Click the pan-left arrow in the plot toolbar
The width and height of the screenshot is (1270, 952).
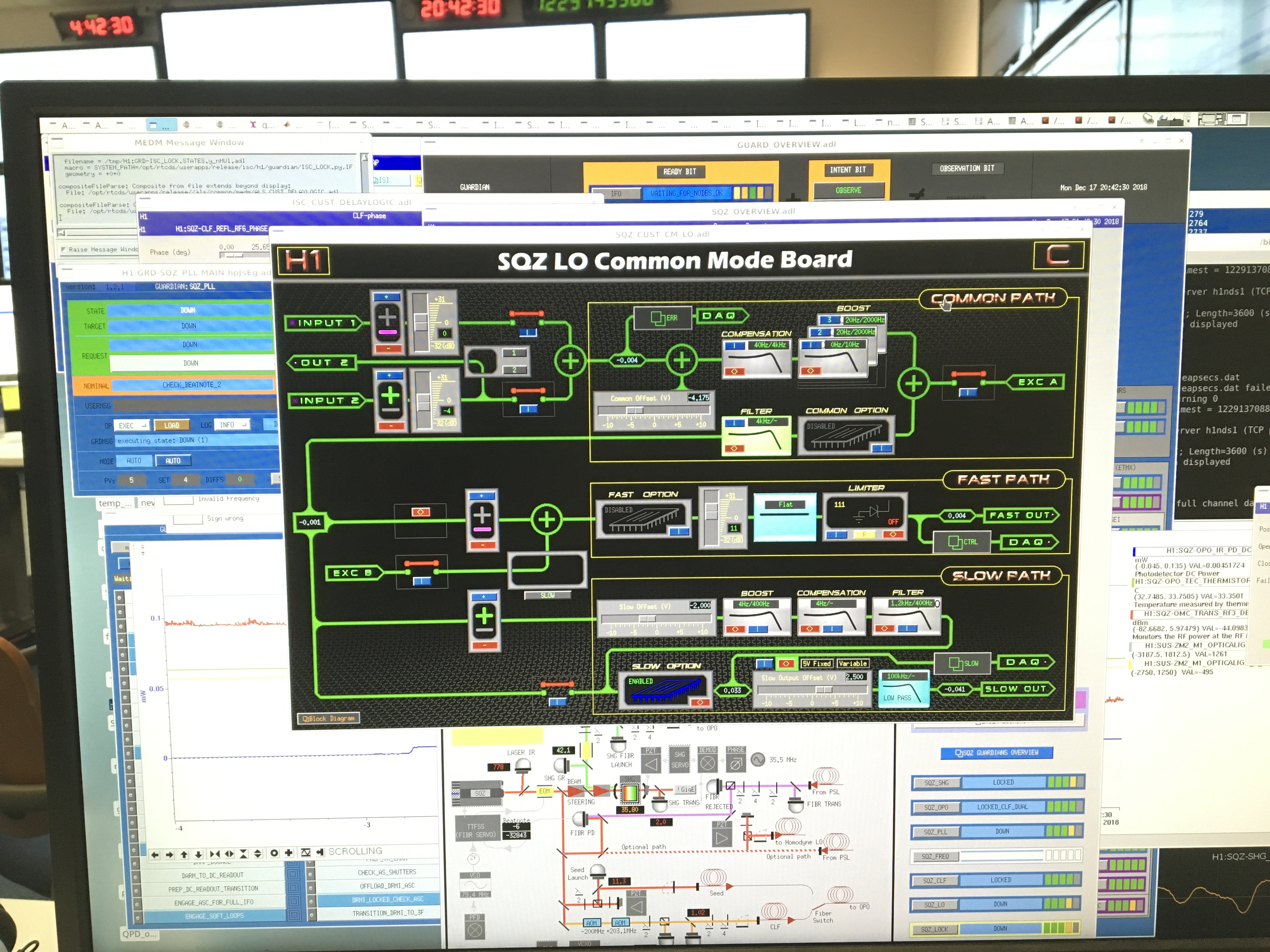(155, 854)
